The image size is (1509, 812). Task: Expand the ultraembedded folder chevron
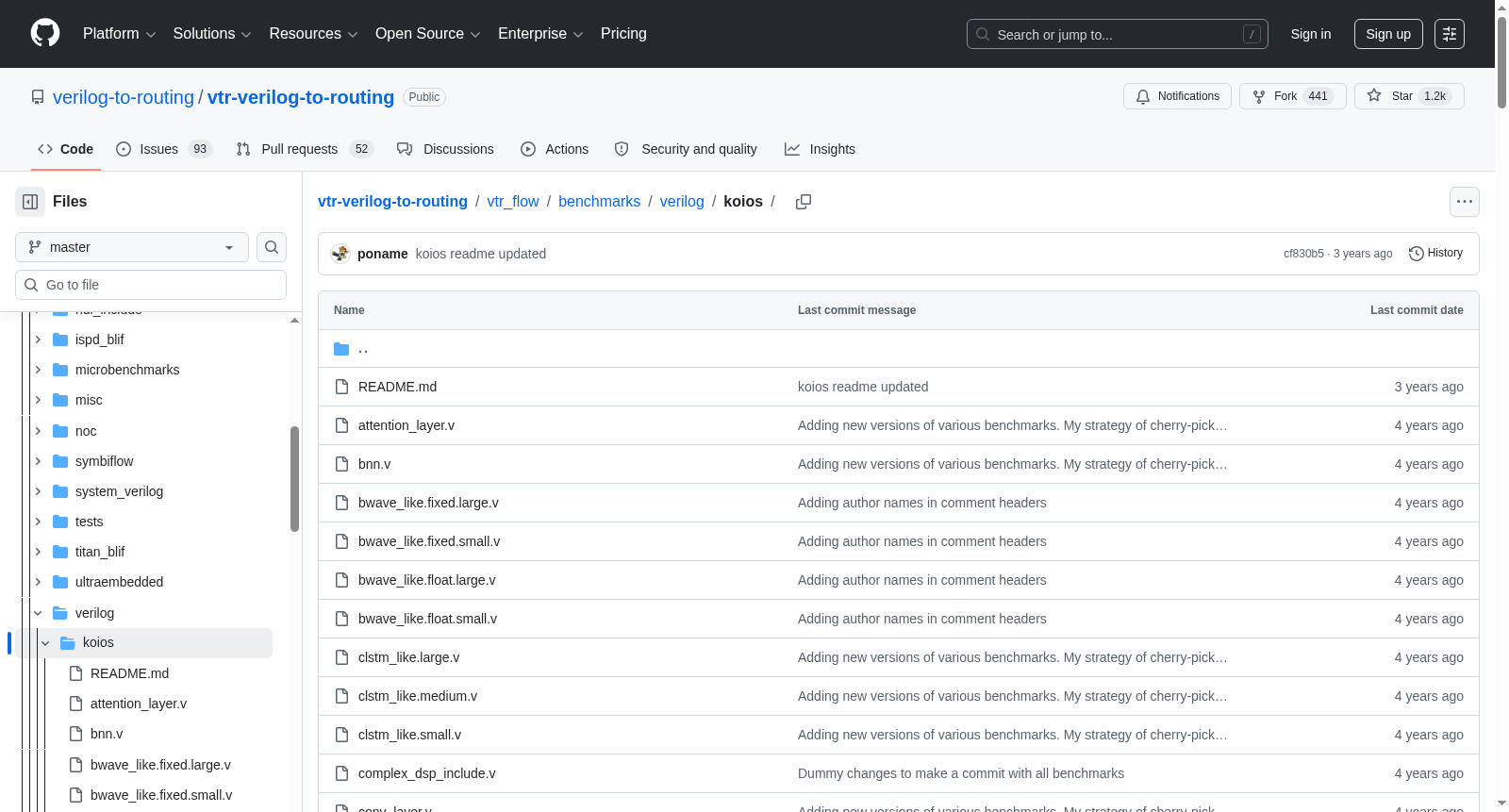[38, 582]
